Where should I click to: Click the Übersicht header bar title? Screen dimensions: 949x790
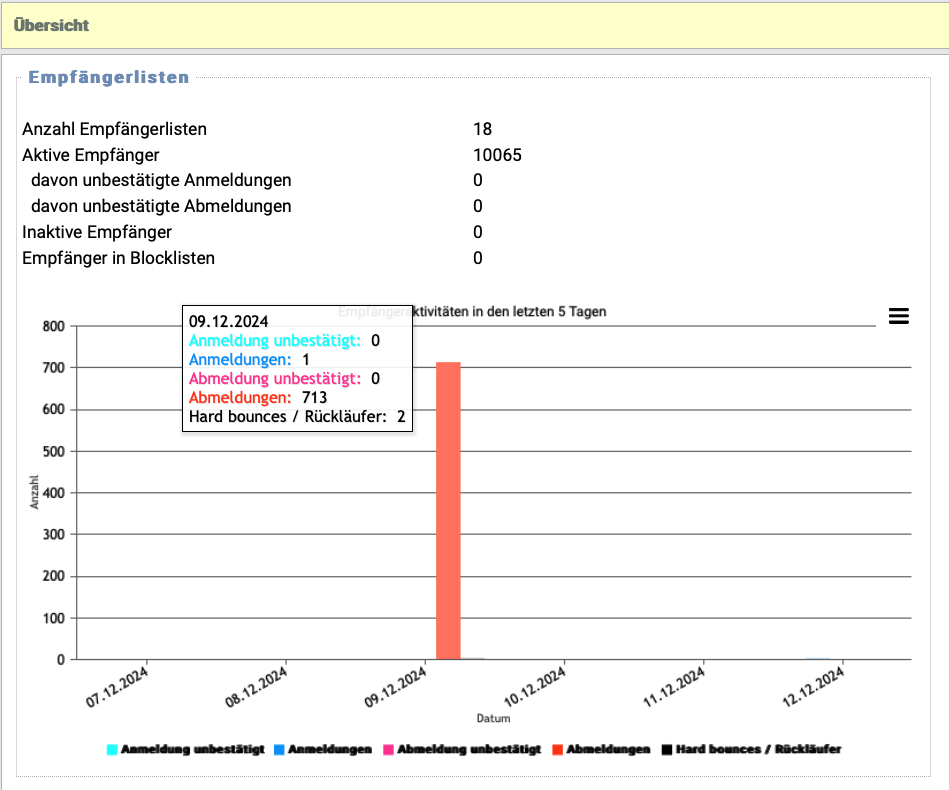[51, 25]
